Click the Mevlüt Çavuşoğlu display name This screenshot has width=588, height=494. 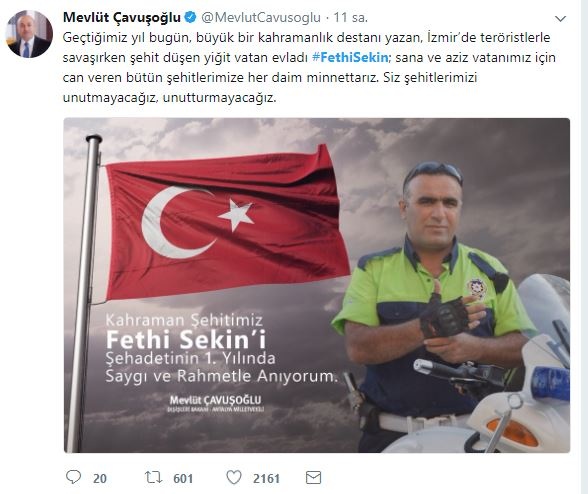tap(122, 17)
